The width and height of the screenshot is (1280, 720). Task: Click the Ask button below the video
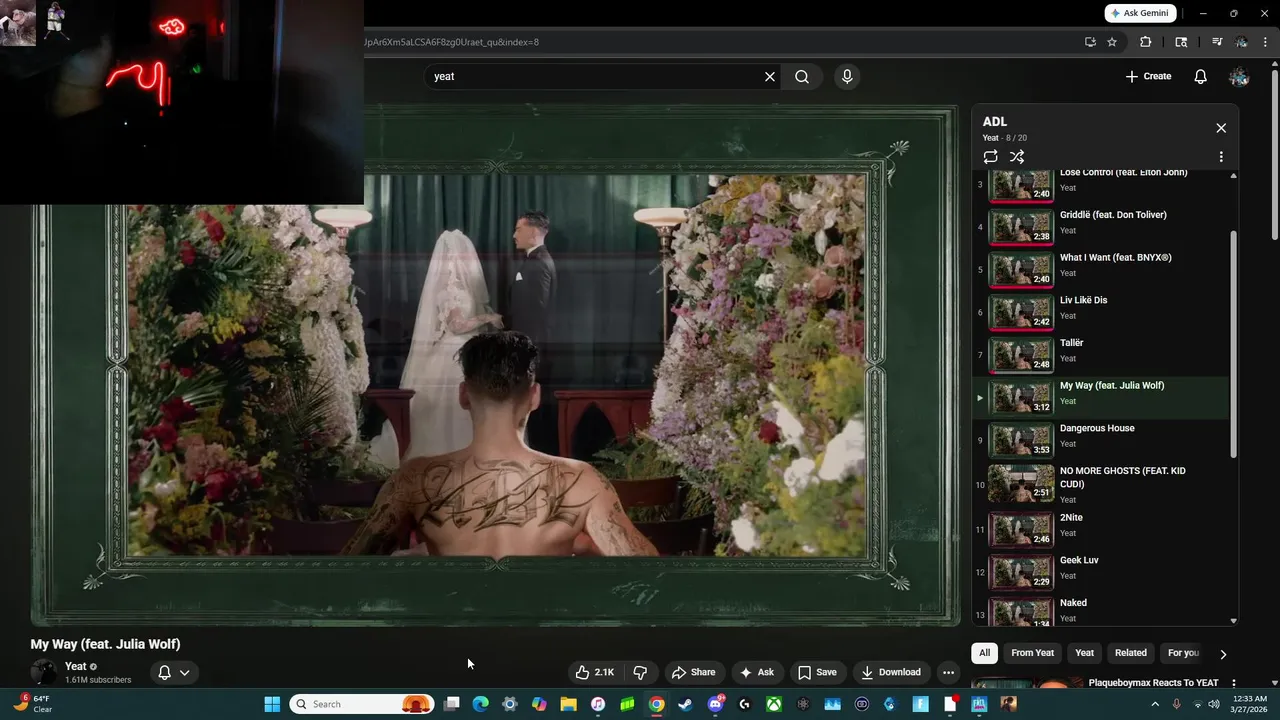pos(756,672)
